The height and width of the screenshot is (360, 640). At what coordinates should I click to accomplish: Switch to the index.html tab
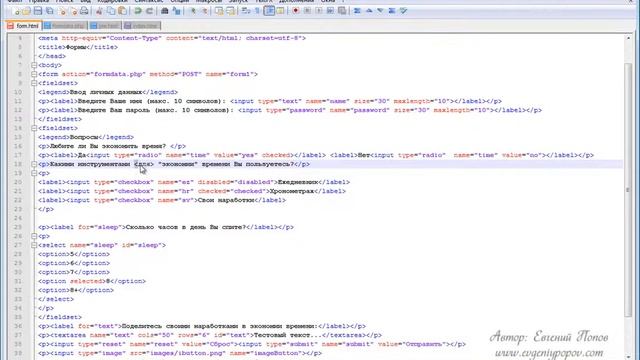[142, 26]
